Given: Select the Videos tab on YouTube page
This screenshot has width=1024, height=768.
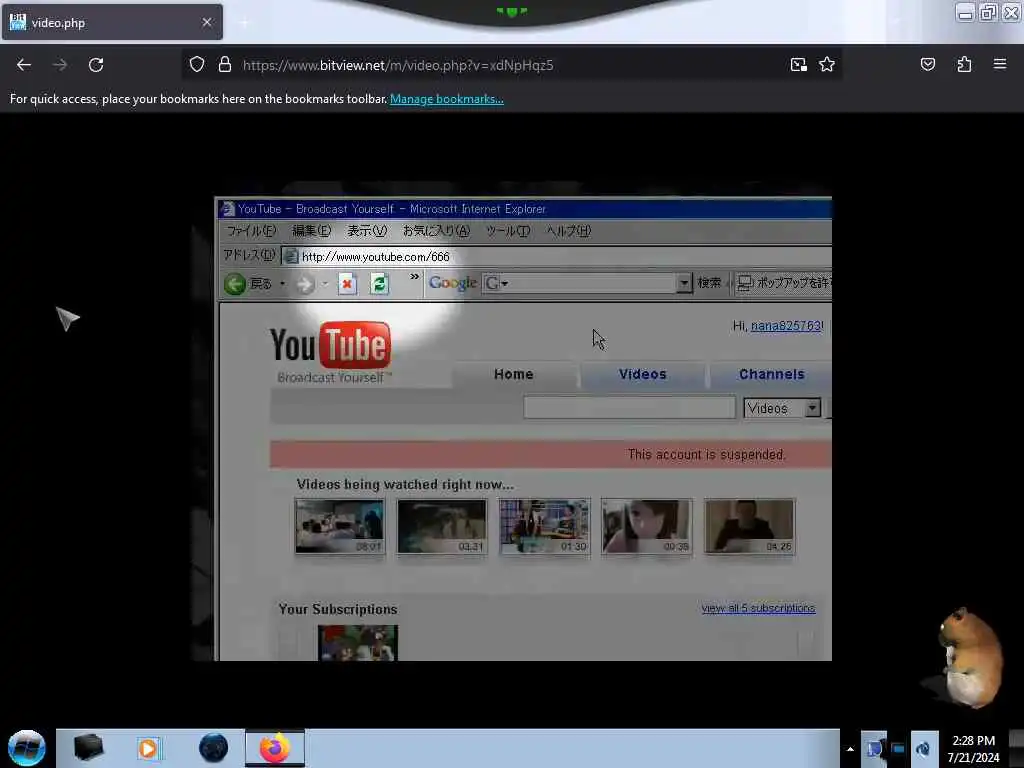Looking at the screenshot, I should point(643,375).
